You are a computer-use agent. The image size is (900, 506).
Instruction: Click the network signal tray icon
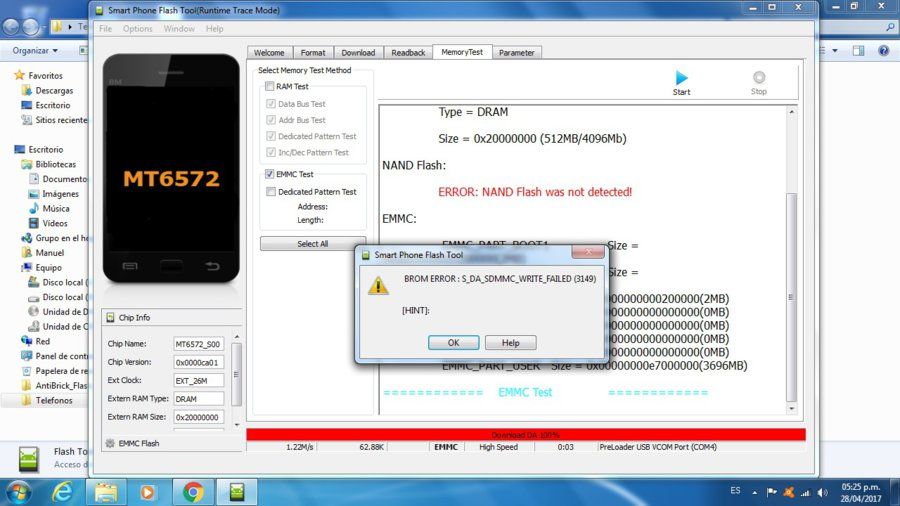[806, 492]
